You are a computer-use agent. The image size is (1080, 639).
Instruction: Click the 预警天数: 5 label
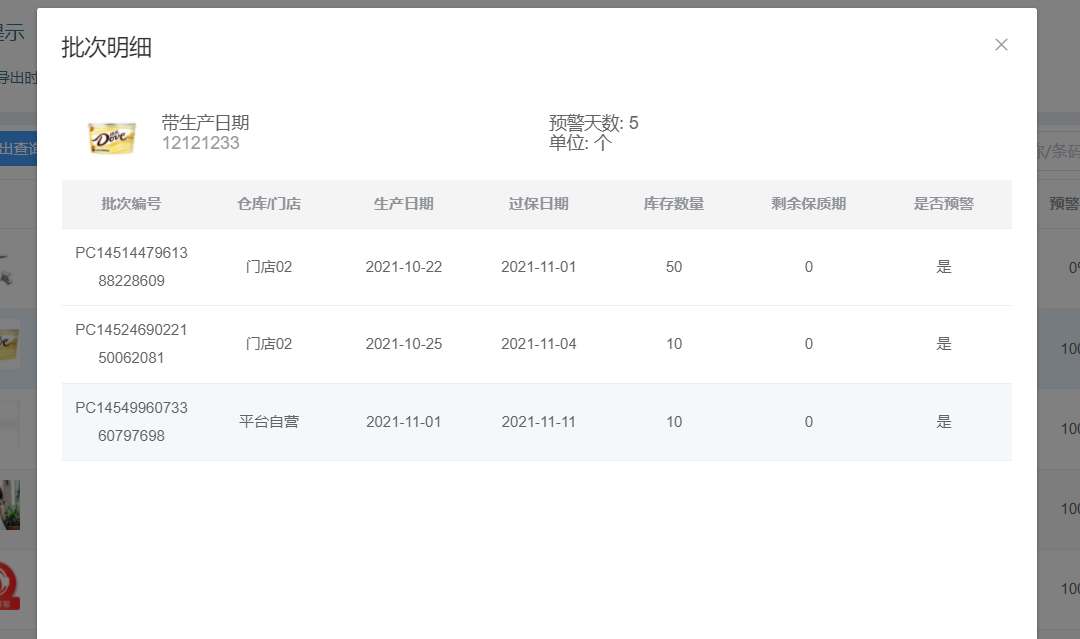click(593, 124)
